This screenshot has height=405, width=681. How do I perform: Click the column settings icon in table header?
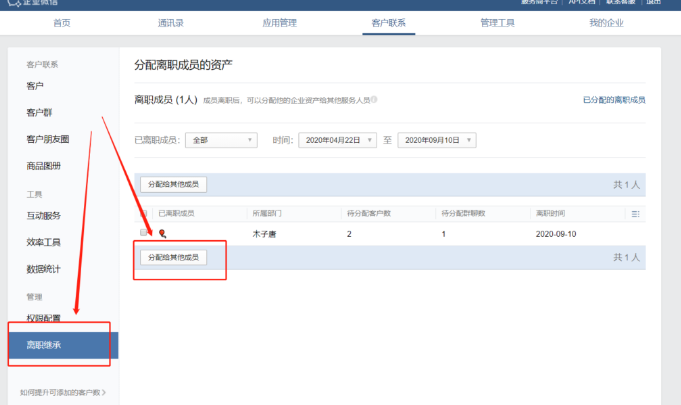coord(636,214)
